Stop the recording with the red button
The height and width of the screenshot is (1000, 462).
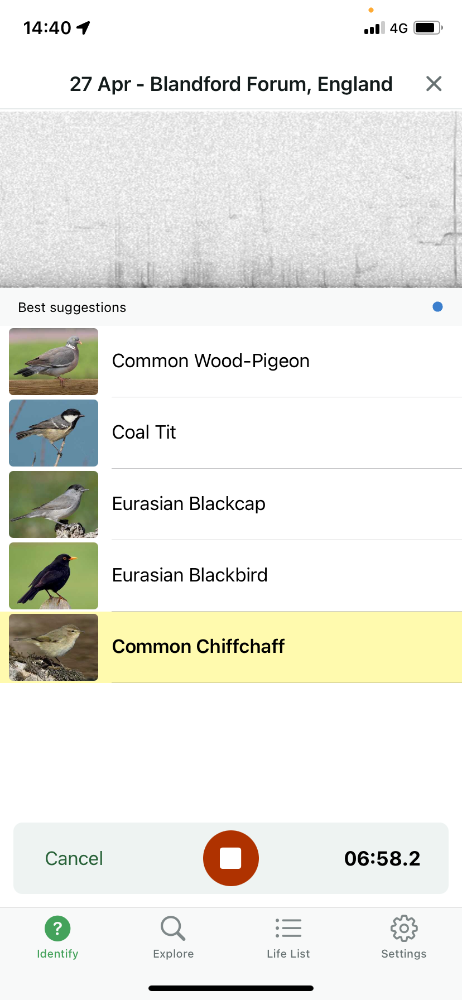[231, 858]
